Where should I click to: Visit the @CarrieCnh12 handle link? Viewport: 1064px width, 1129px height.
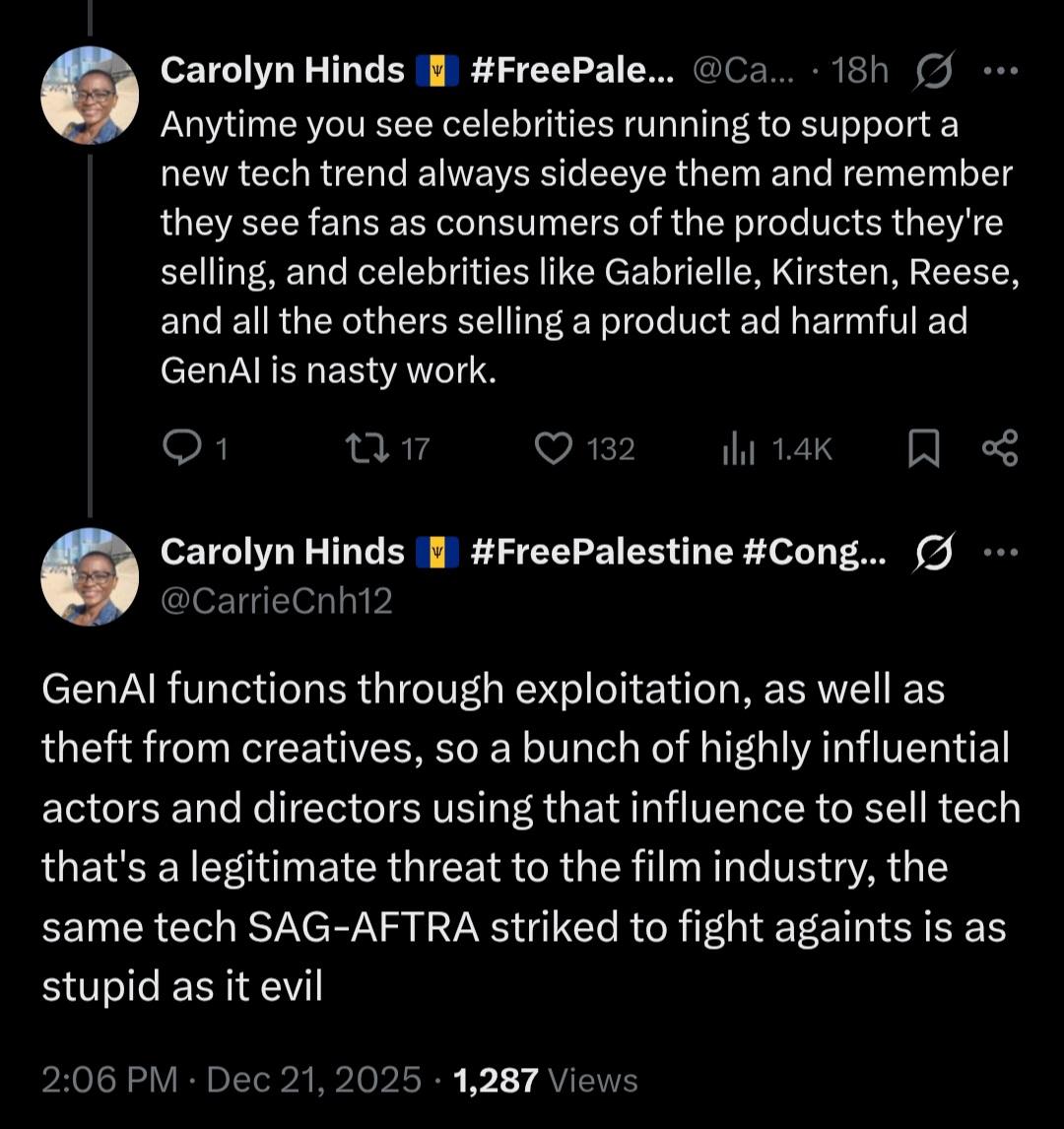click(276, 600)
